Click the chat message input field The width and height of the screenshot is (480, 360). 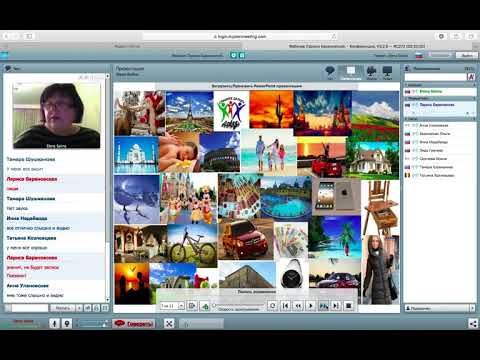pyautogui.click(x=30, y=308)
